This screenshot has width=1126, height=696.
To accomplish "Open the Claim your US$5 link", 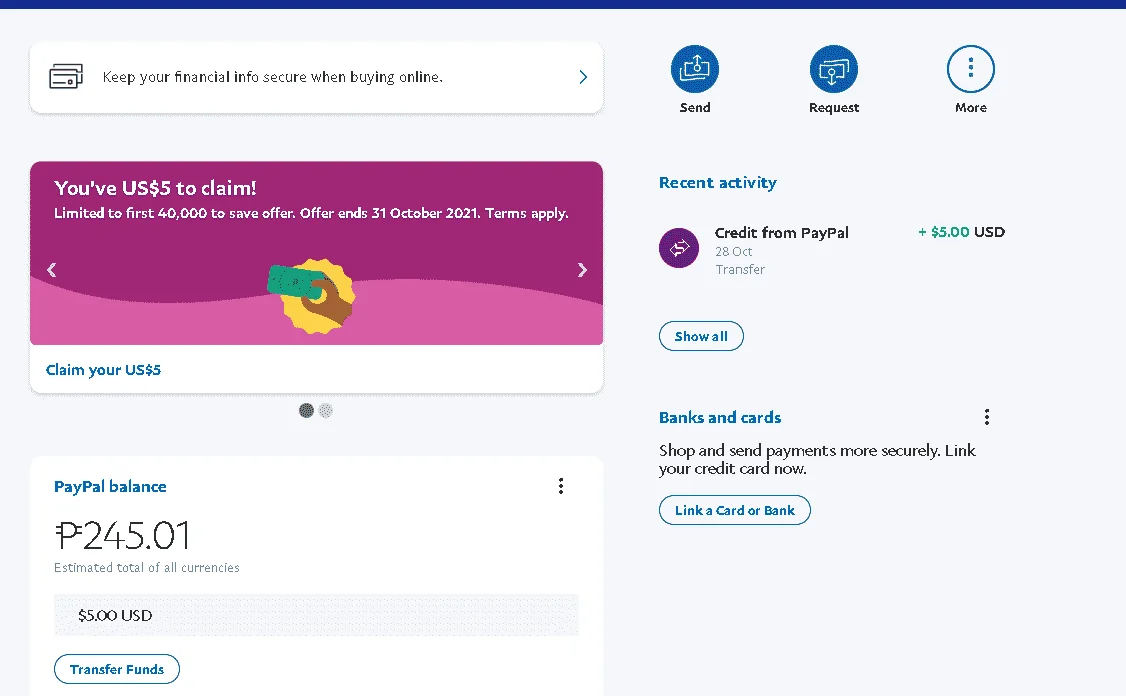I will click(x=103, y=370).
